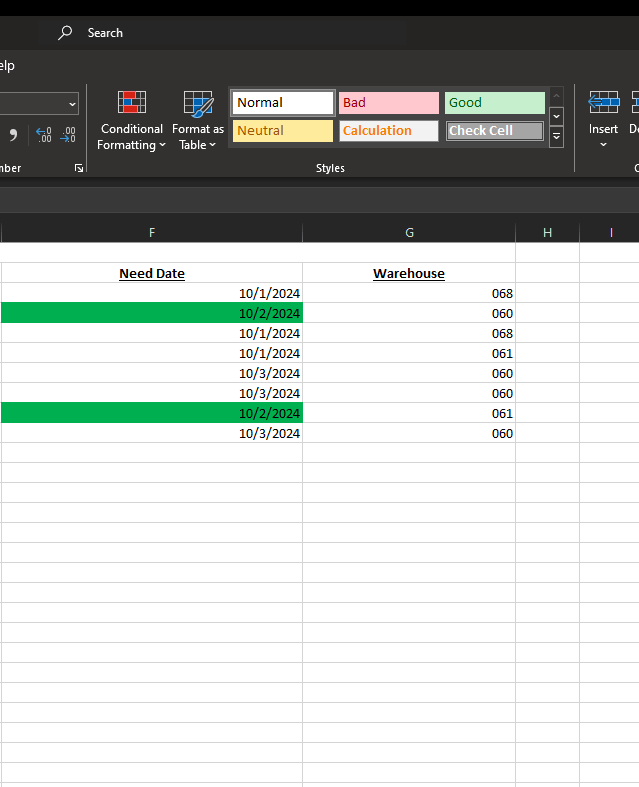This screenshot has height=787, width=639.
Task: Apply the Good cell style
Action: pos(494,103)
